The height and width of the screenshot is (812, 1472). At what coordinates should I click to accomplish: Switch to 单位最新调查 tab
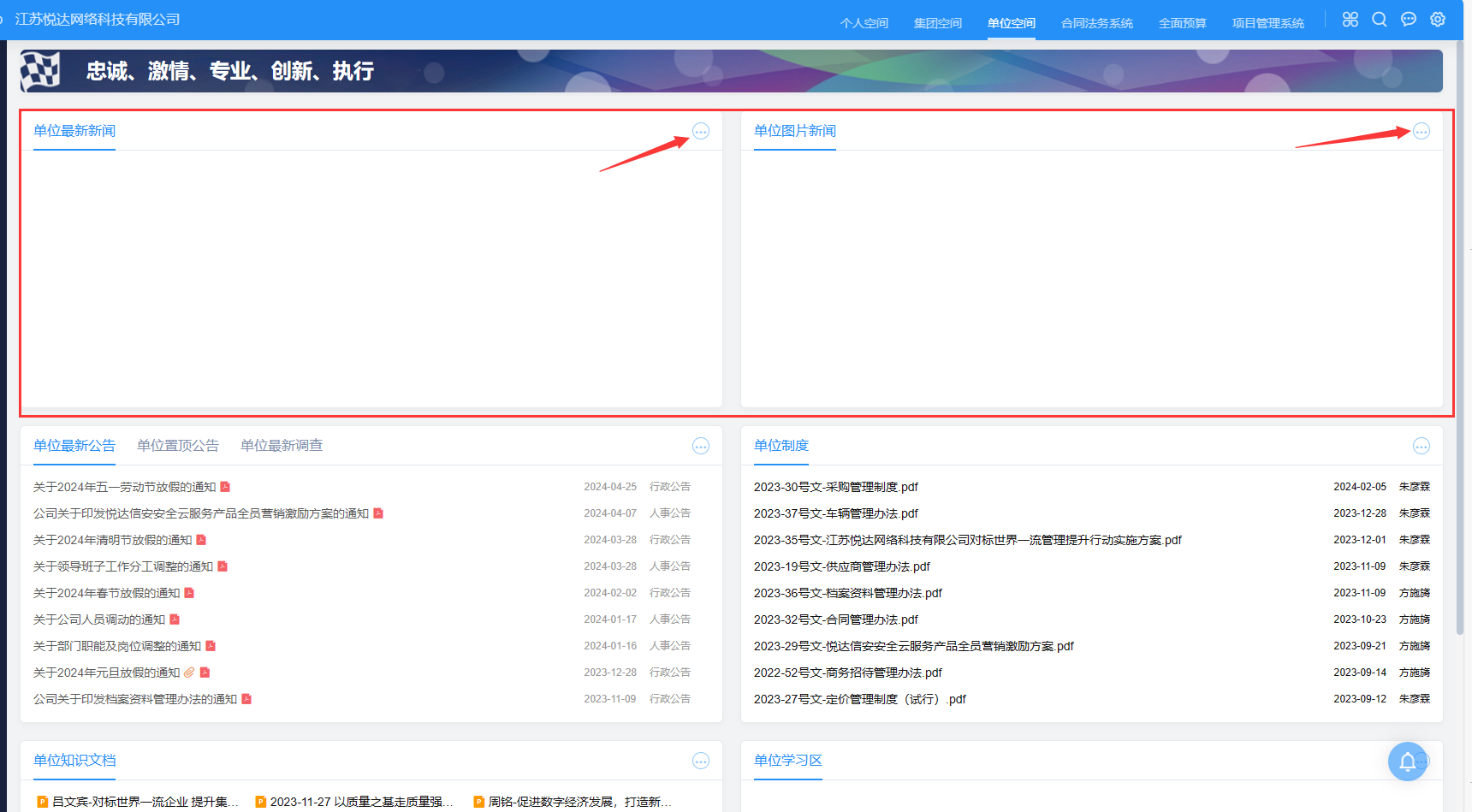[x=282, y=446]
